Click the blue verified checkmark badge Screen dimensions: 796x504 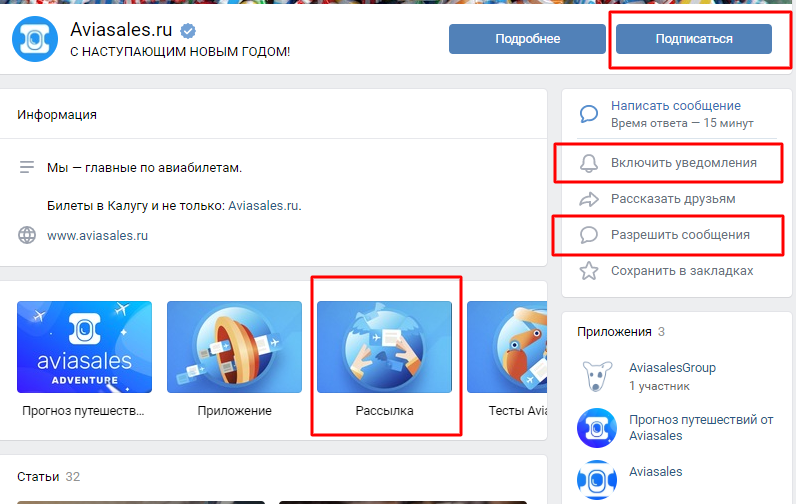click(x=188, y=31)
